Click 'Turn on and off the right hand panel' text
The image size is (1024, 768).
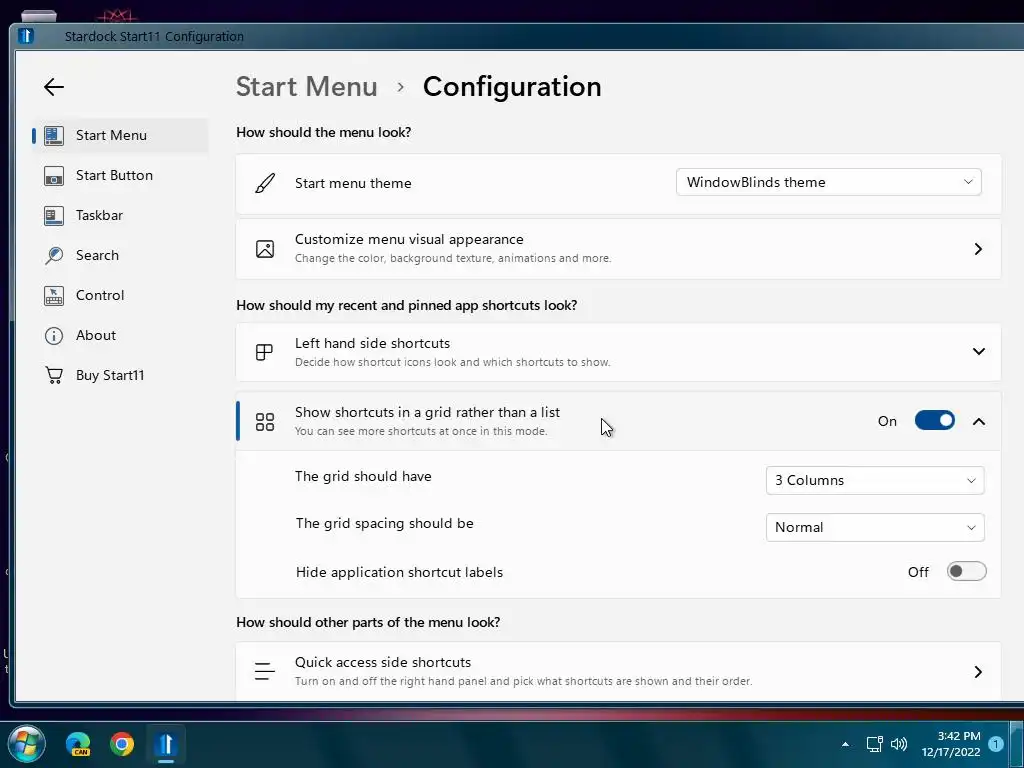pyautogui.click(x=523, y=682)
